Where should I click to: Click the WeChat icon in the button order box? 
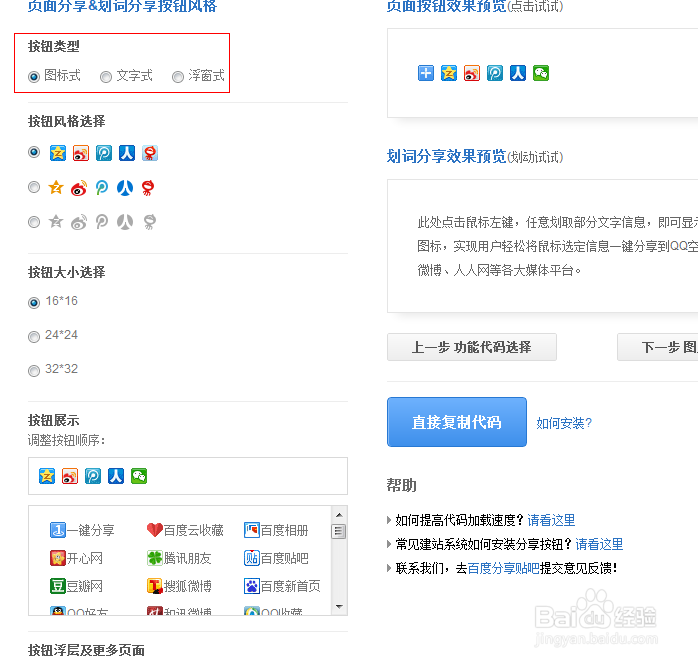point(139,476)
